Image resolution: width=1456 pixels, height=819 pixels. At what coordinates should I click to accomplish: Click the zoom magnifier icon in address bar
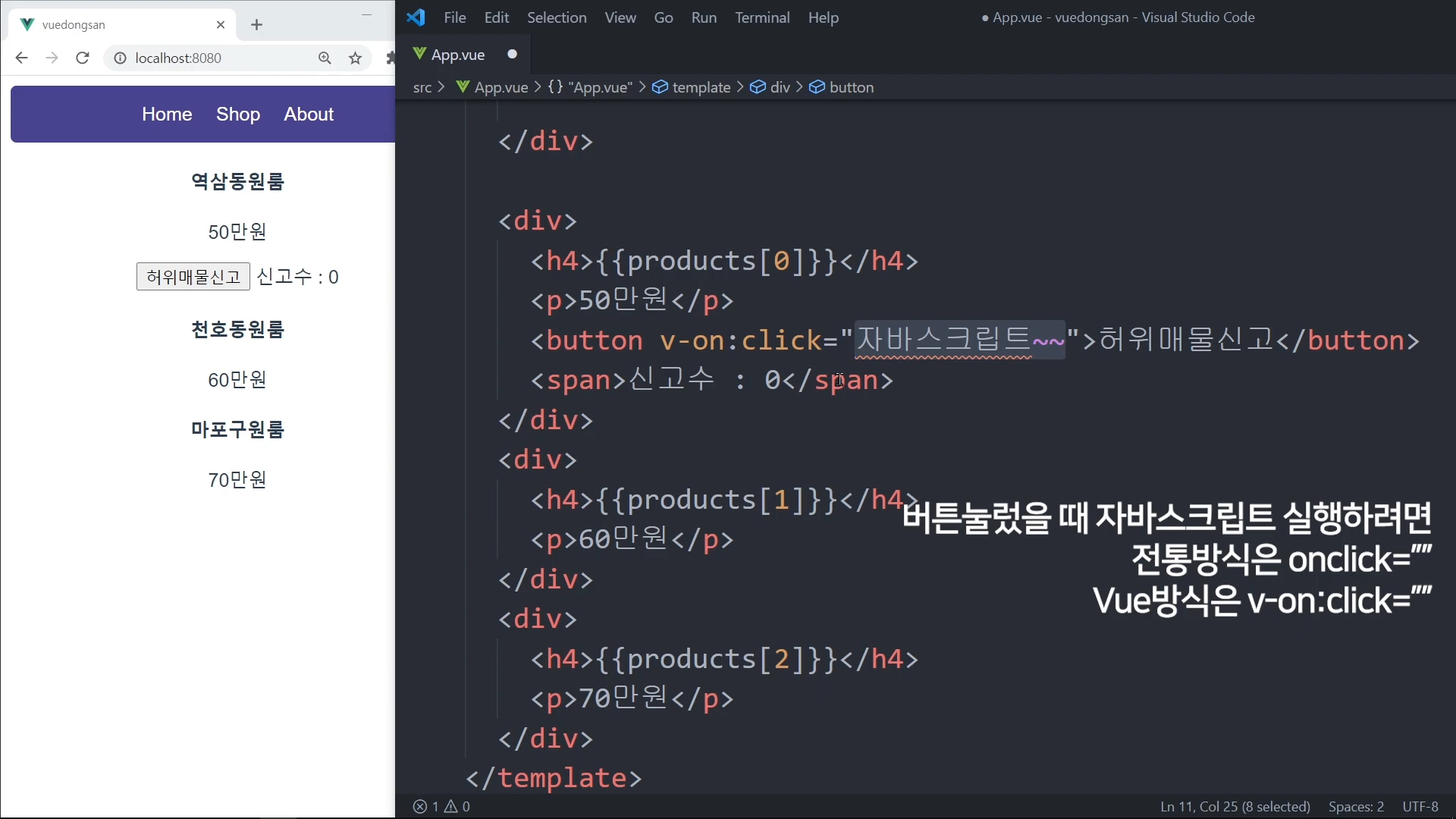(x=325, y=58)
